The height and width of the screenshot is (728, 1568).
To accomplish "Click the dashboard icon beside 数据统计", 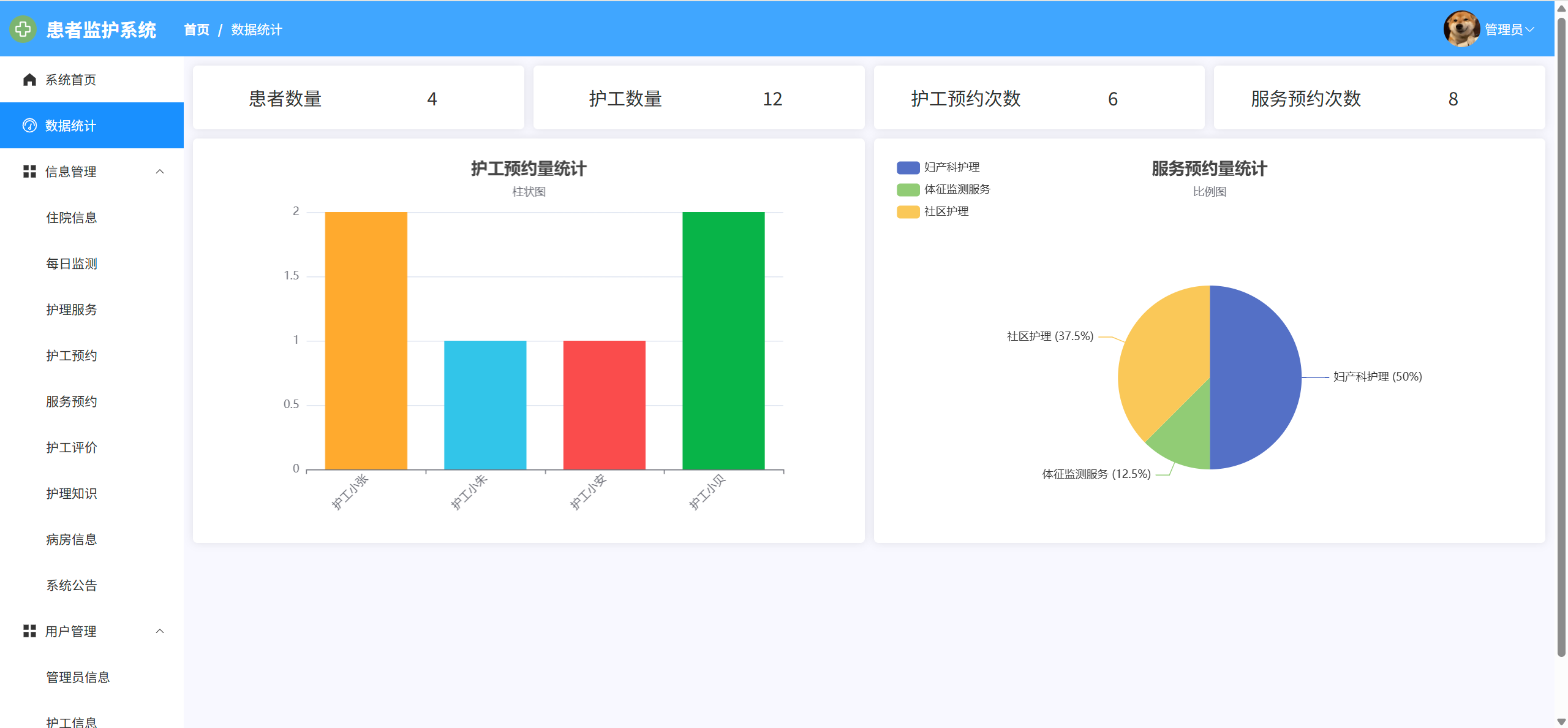I will (x=29, y=126).
